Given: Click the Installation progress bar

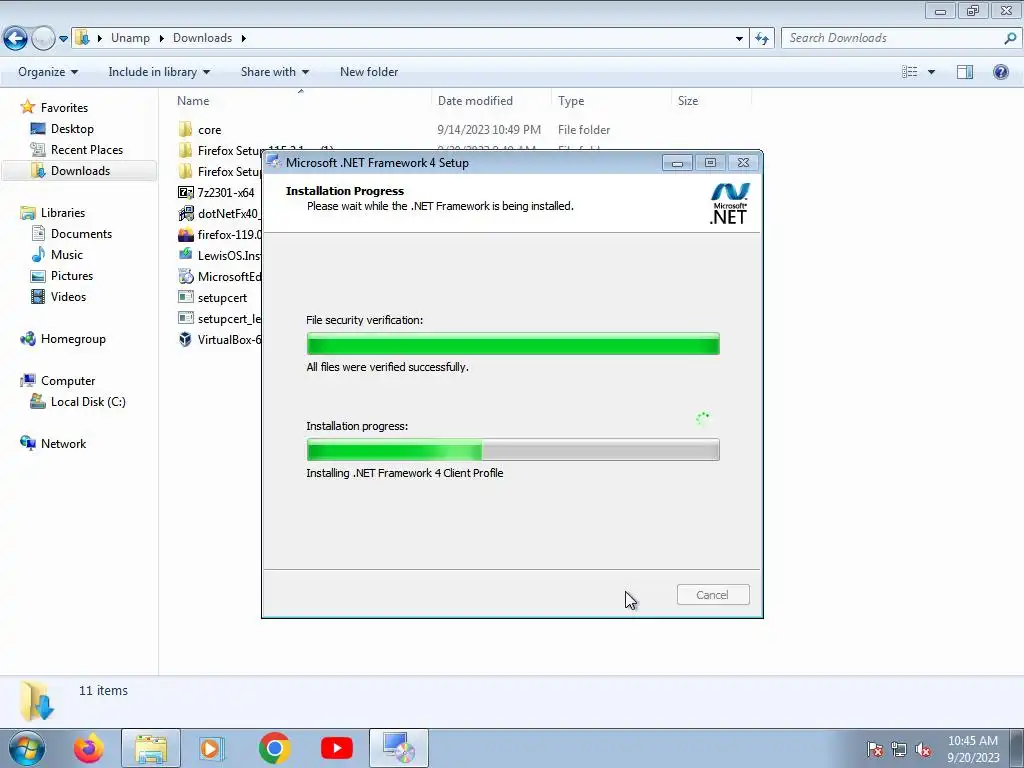Looking at the screenshot, I should click(x=513, y=449).
